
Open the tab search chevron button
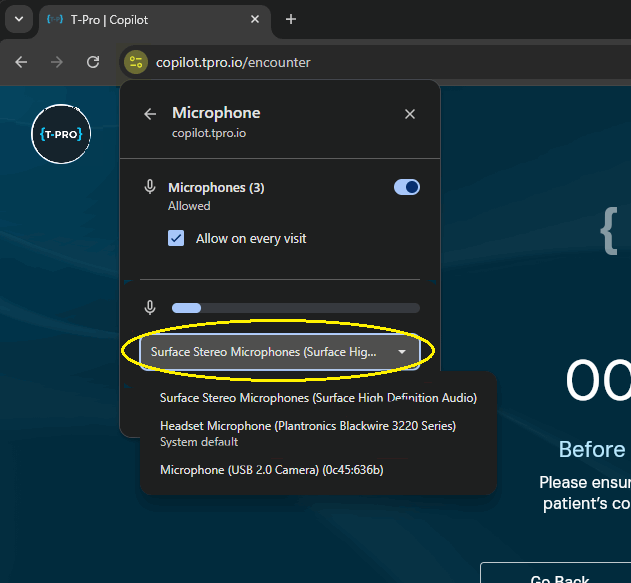coord(18,20)
